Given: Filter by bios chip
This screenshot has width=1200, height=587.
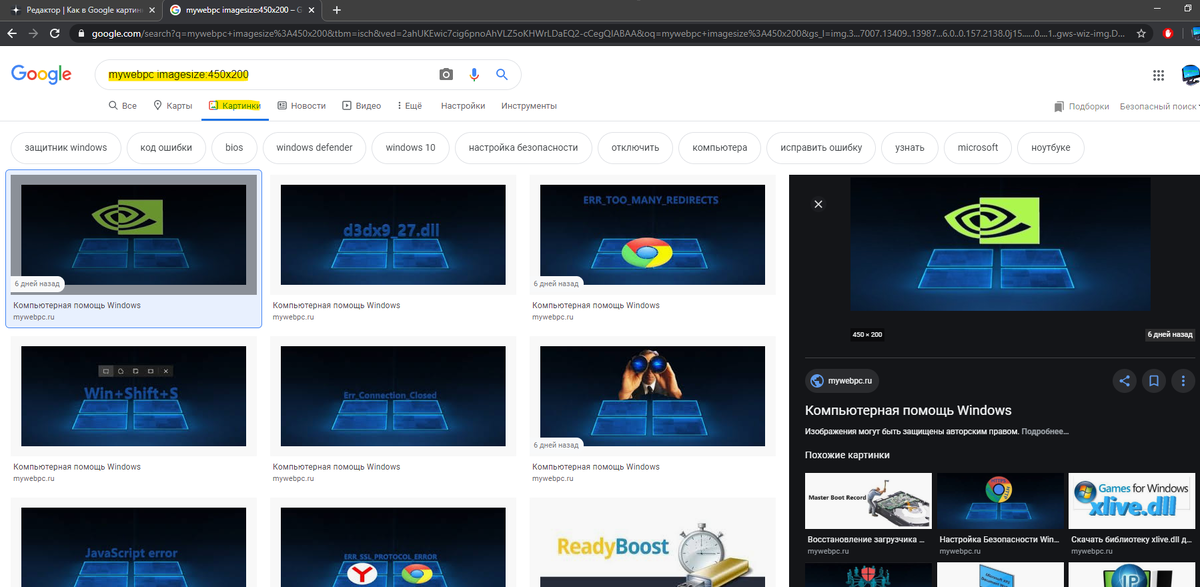Looking at the screenshot, I should [x=234, y=148].
